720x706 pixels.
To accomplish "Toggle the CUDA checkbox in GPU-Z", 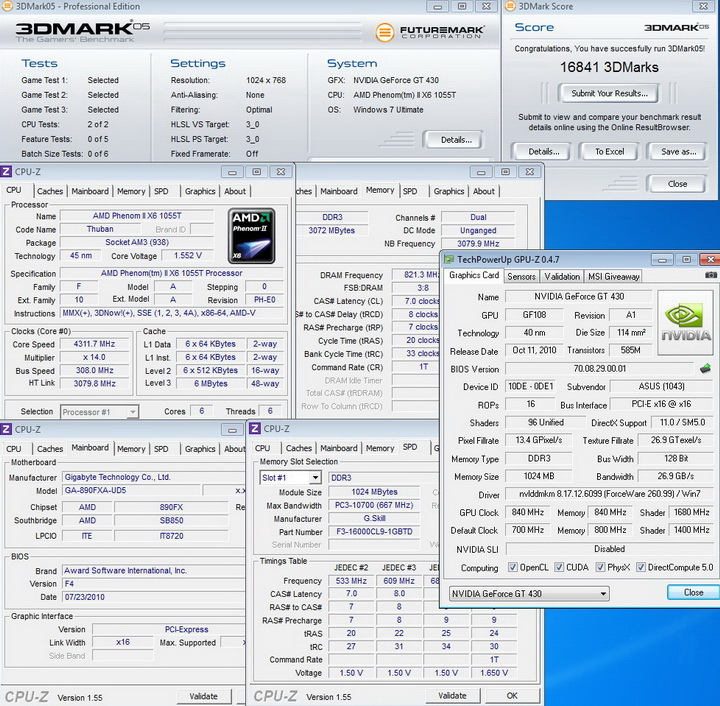I will pyautogui.click(x=559, y=567).
